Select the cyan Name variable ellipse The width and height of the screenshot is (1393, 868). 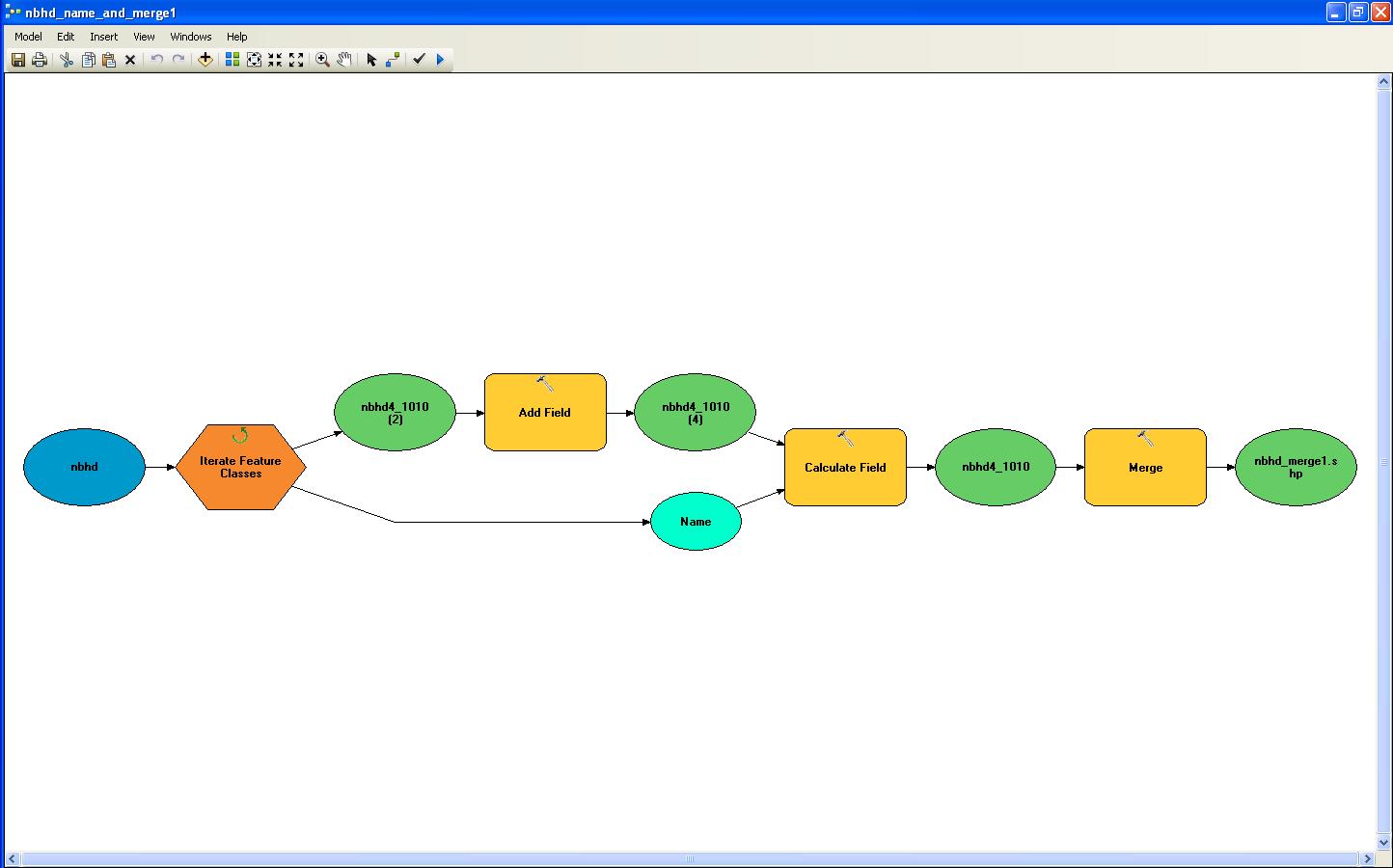click(696, 522)
